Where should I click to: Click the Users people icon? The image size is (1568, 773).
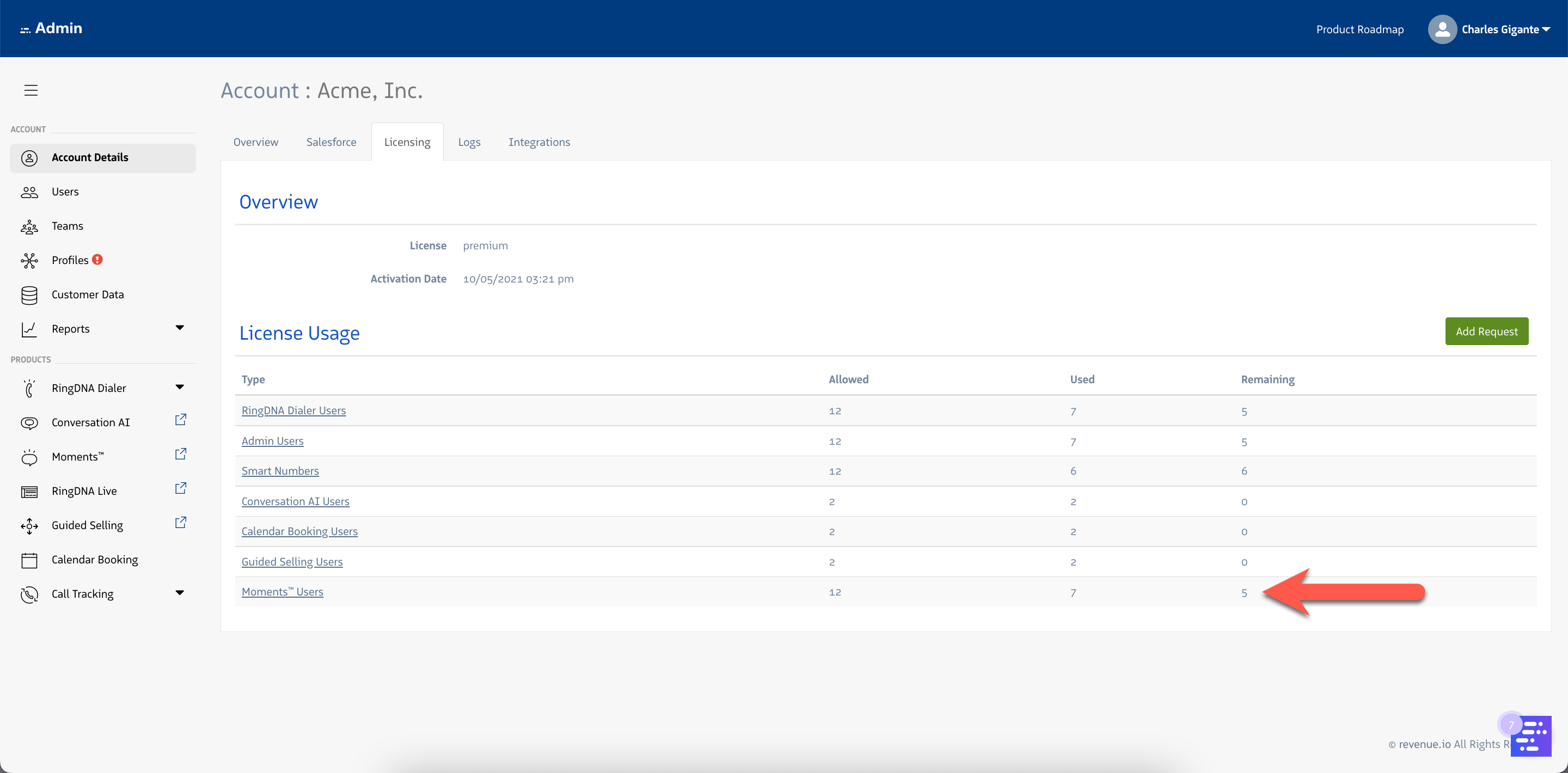point(29,192)
